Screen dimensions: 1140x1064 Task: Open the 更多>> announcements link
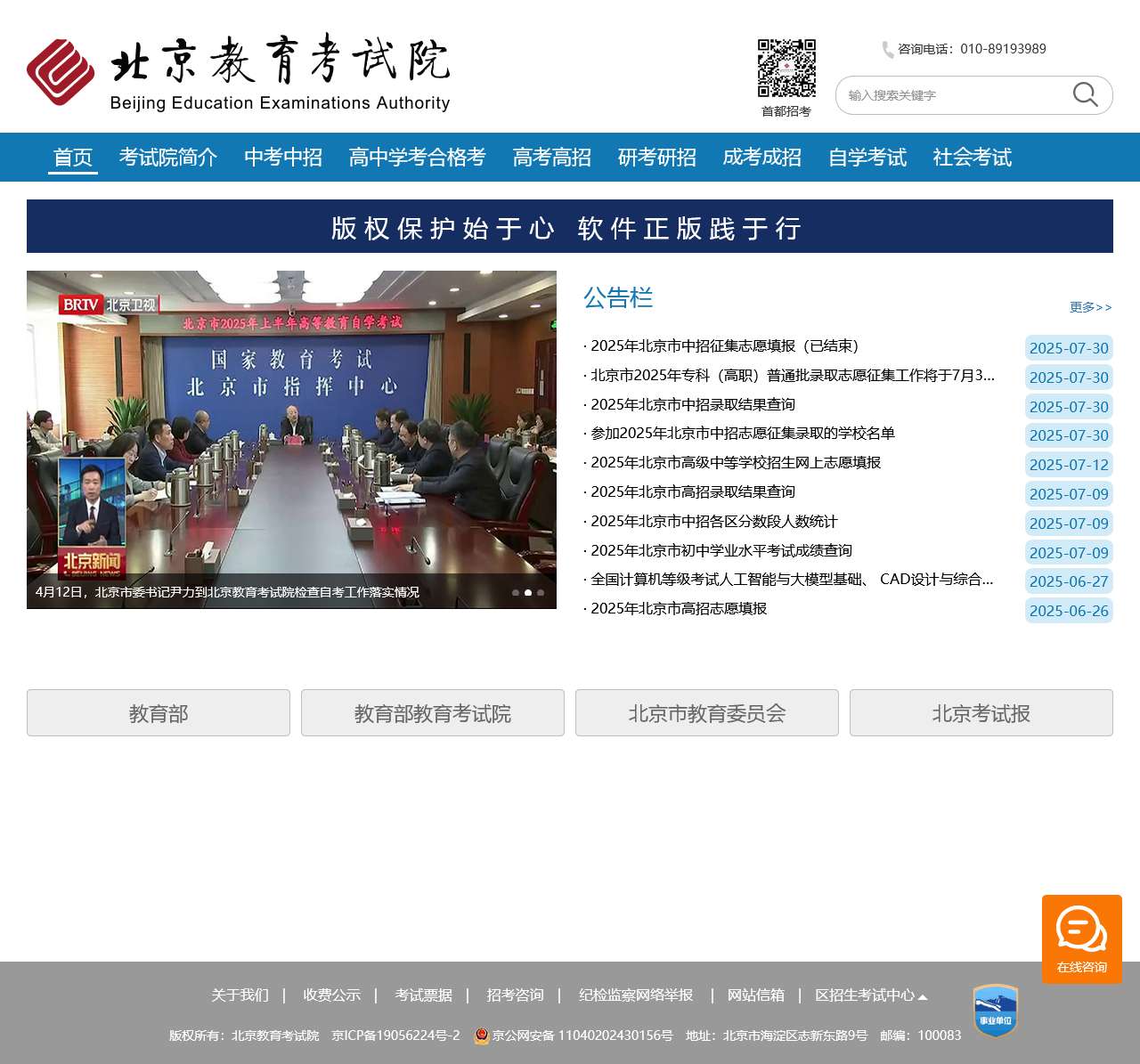pos(1090,307)
